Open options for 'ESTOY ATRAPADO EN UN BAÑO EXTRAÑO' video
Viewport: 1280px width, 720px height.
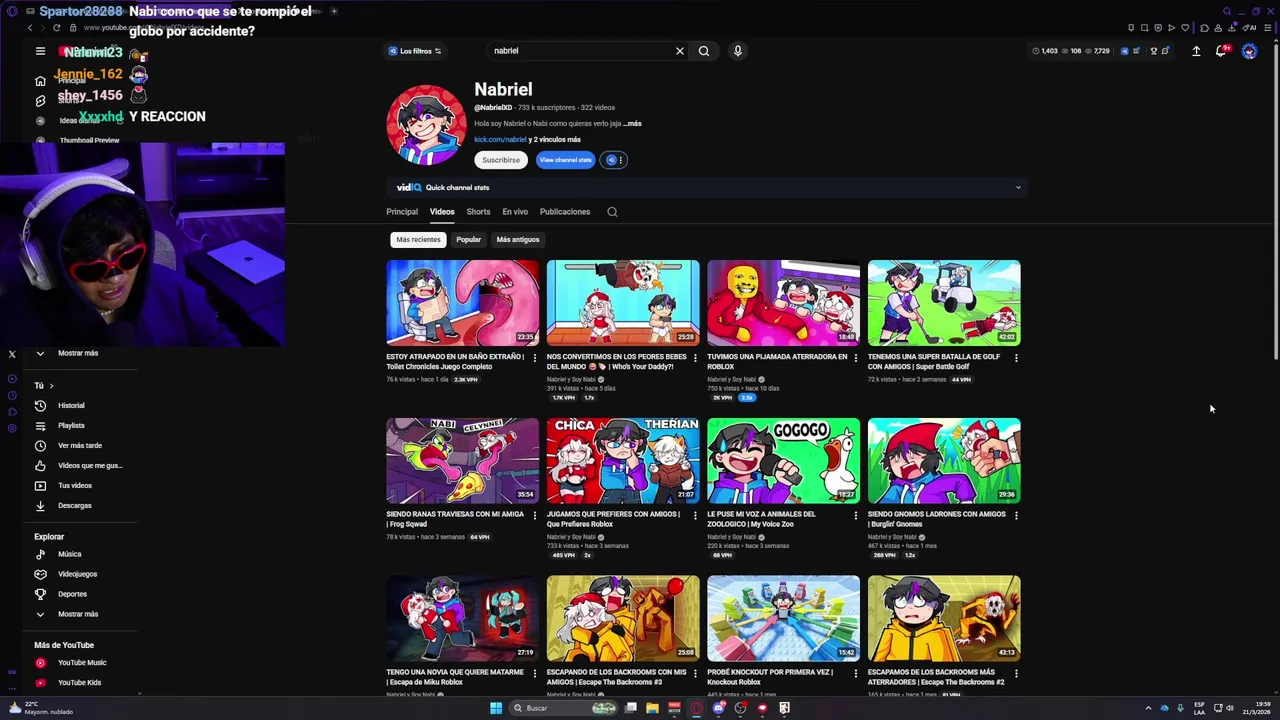(535, 358)
